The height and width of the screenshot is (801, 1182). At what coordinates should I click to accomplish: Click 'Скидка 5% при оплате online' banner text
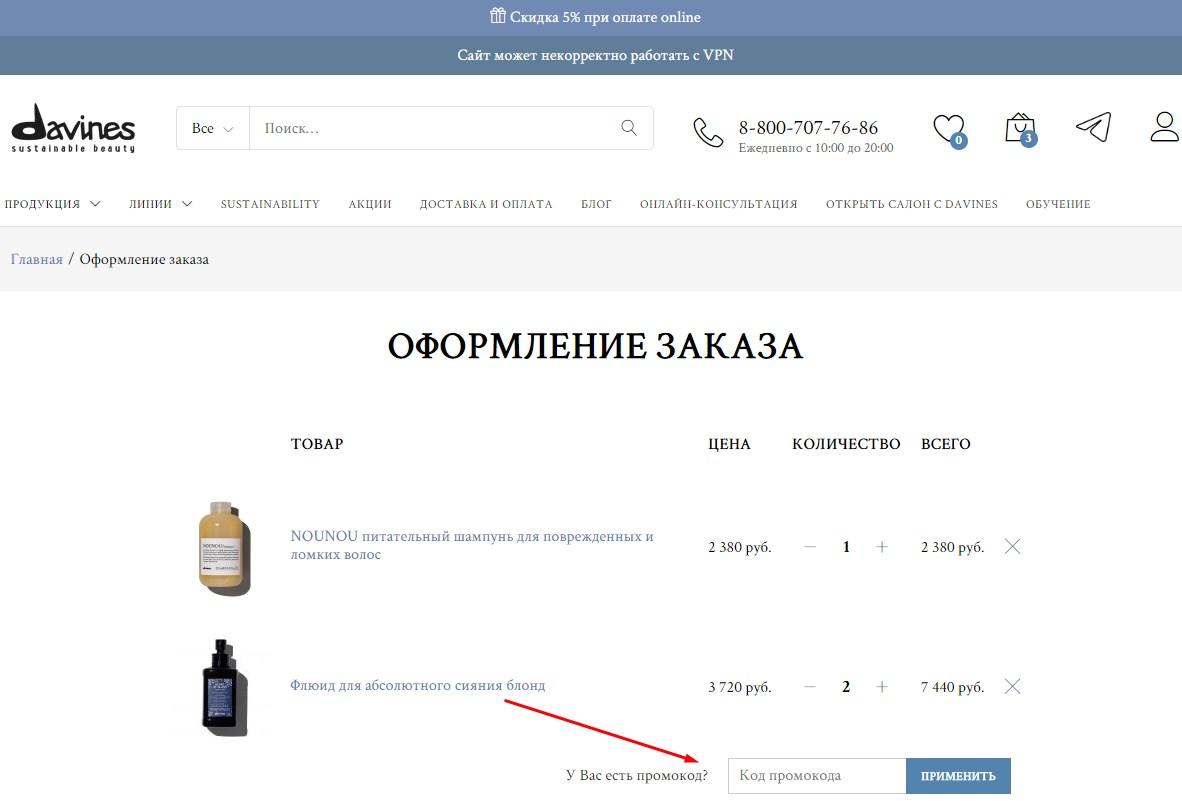pos(605,17)
